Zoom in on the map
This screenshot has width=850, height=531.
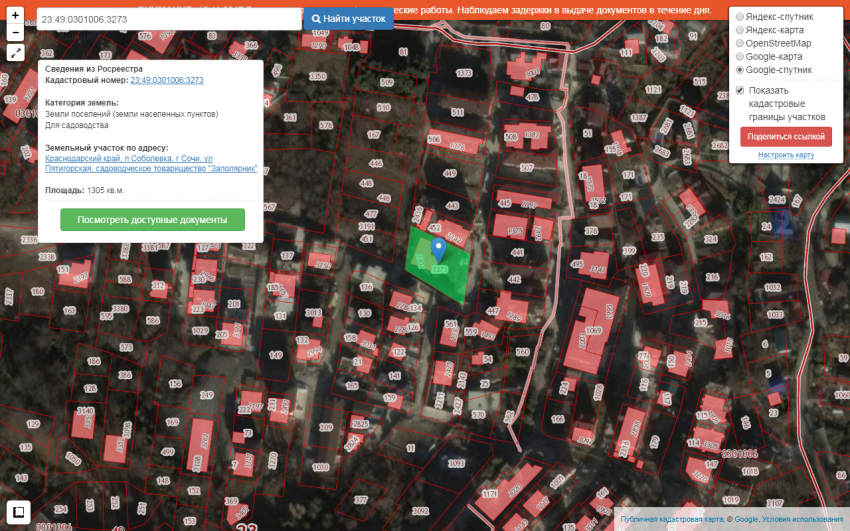16,16
